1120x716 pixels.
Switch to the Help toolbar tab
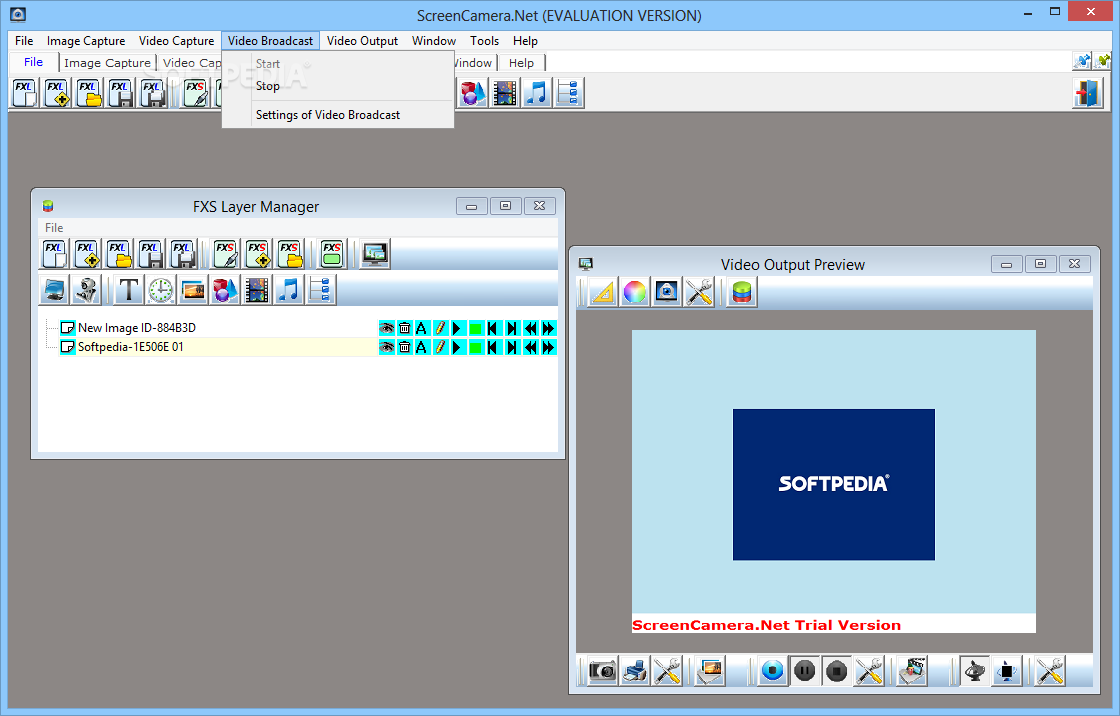pos(521,63)
